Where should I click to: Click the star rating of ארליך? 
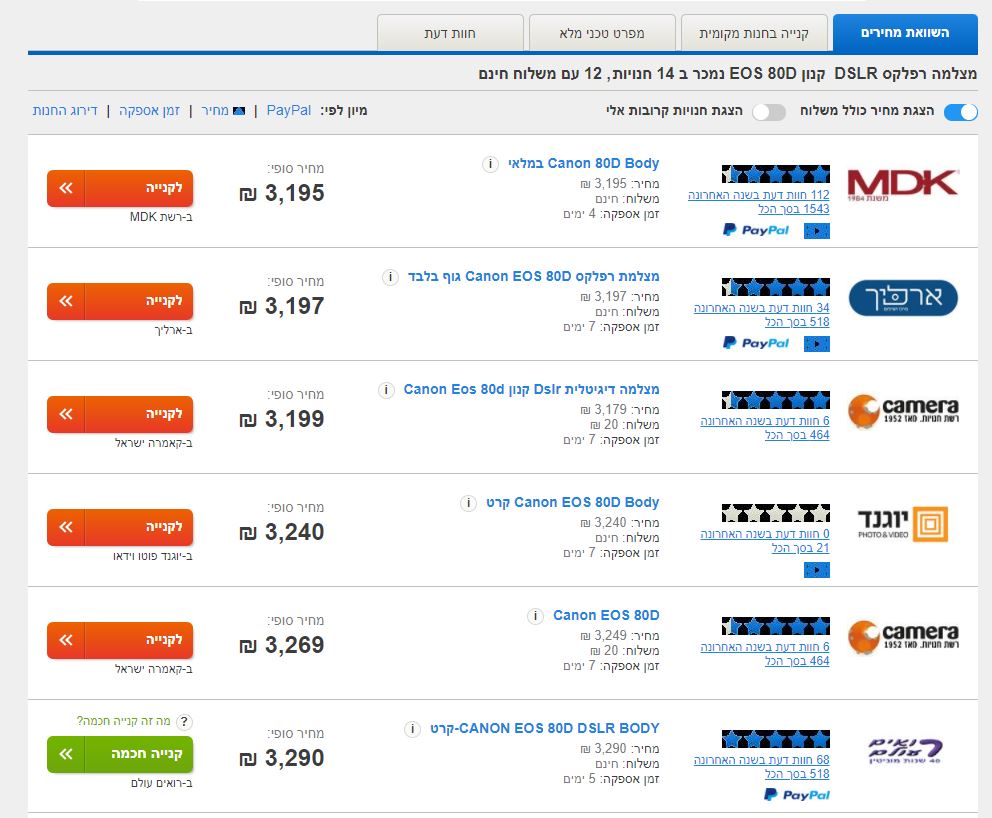click(x=776, y=287)
